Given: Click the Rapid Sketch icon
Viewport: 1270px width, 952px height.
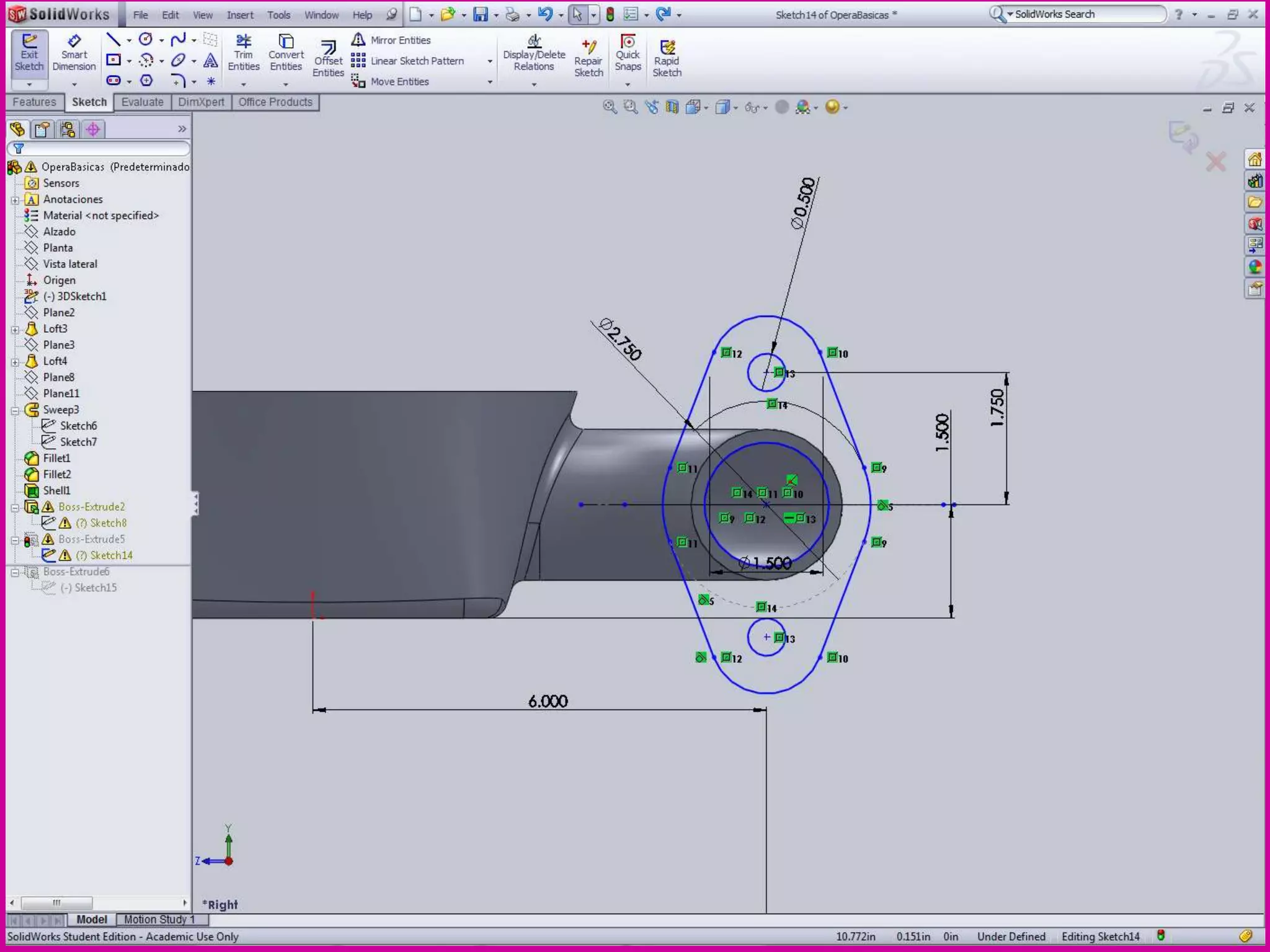Looking at the screenshot, I should [x=667, y=58].
